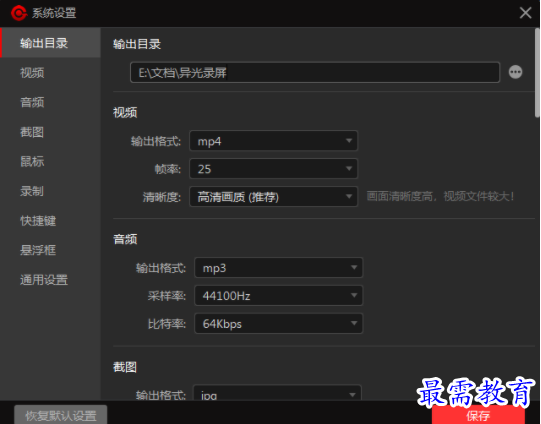541x424 pixels.
Task: Click the 截图 section heading
Action: 125,367
